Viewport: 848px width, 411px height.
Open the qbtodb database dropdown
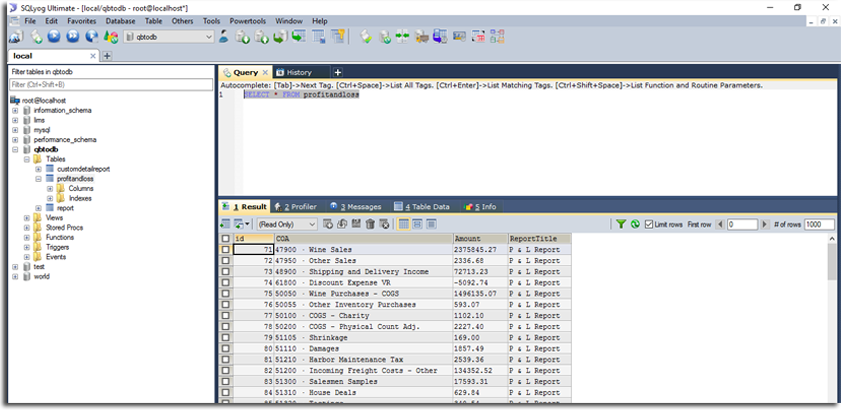pyautogui.click(x=208, y=38)
